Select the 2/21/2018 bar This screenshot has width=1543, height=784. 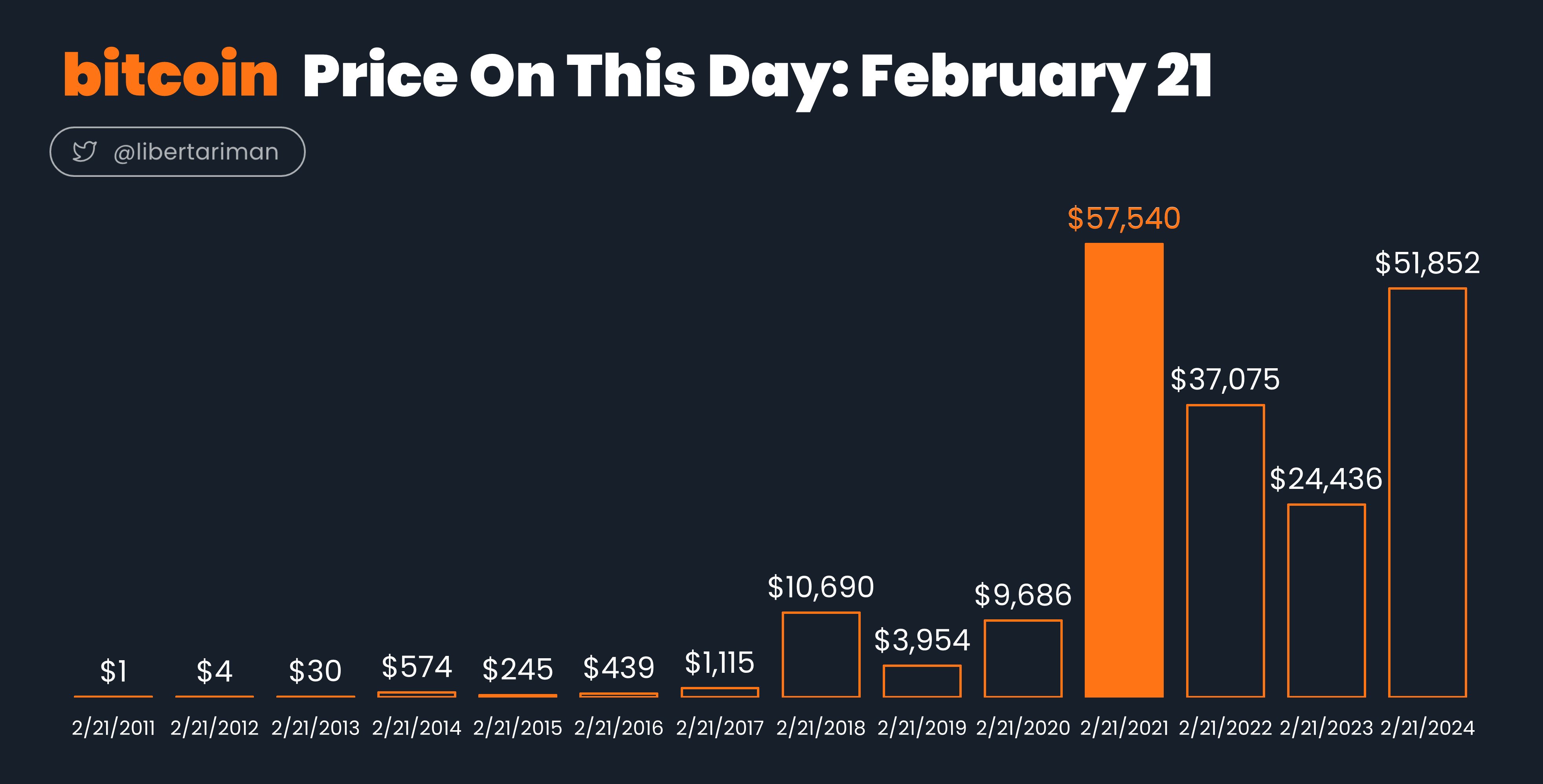coord(821,655)
